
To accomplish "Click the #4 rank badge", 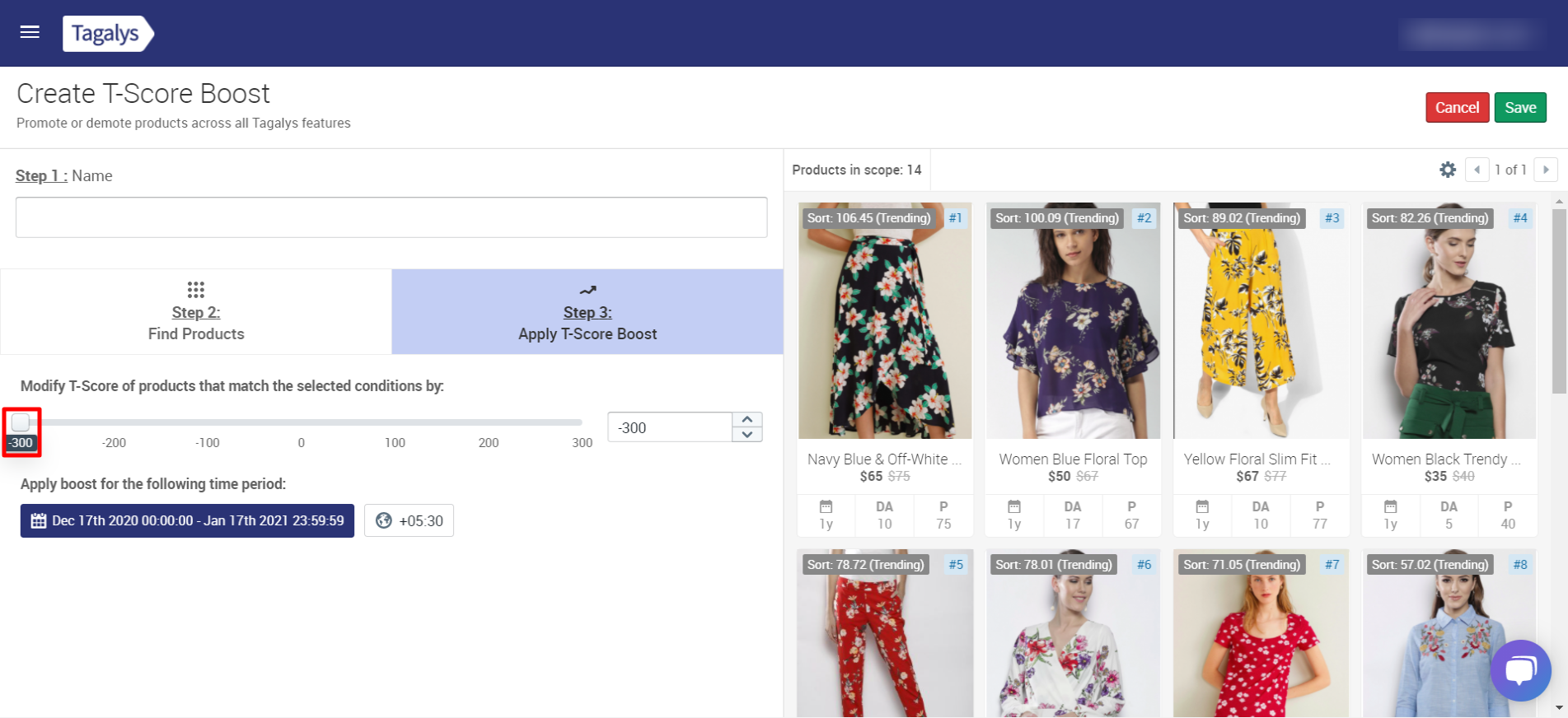I will (1520, 218).
